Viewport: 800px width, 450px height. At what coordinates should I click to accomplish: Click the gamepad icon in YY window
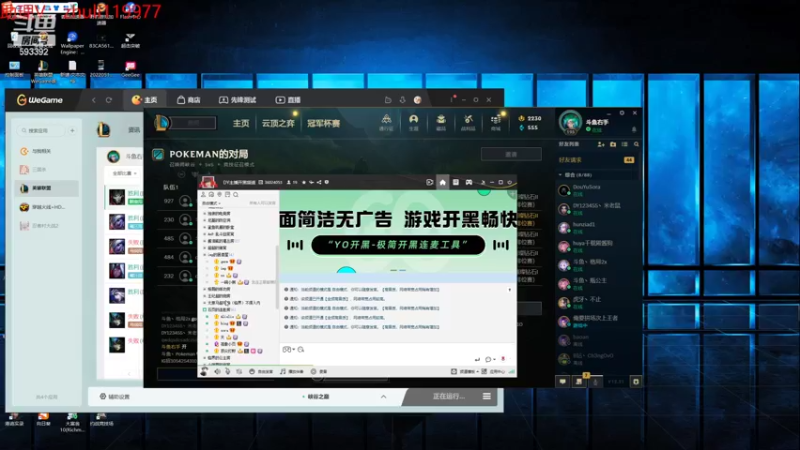[469, 182]
